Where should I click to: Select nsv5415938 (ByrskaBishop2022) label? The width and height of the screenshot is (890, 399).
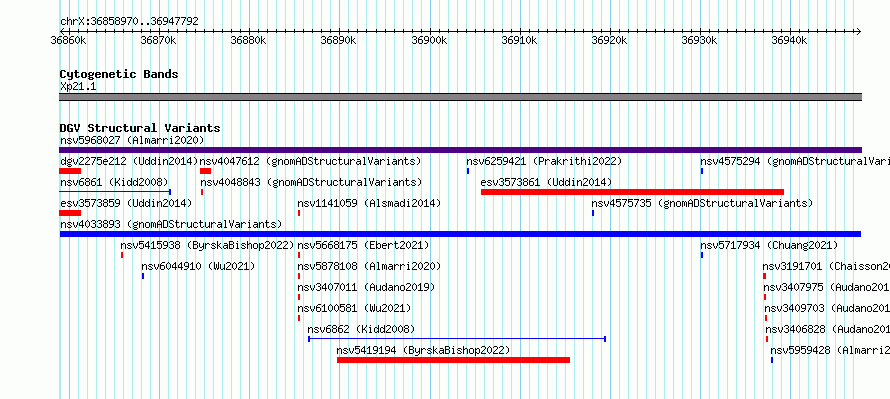pos(207,245)
